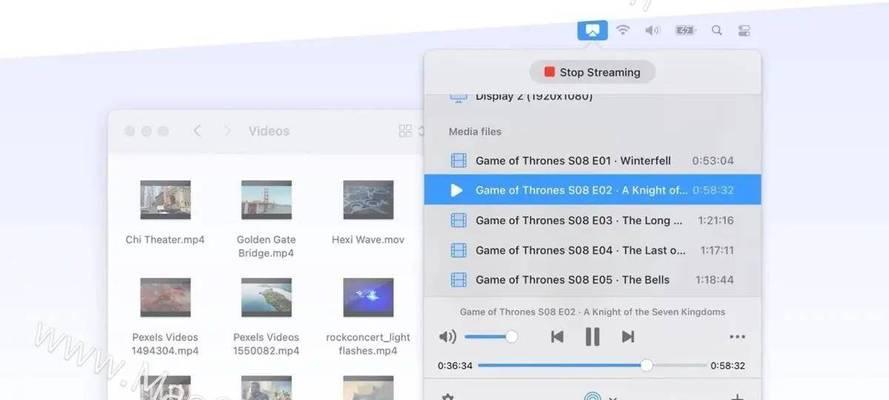Open the three-dots more options menu
The width and height of the screenshot is (889, 400).
click(737, 337)
